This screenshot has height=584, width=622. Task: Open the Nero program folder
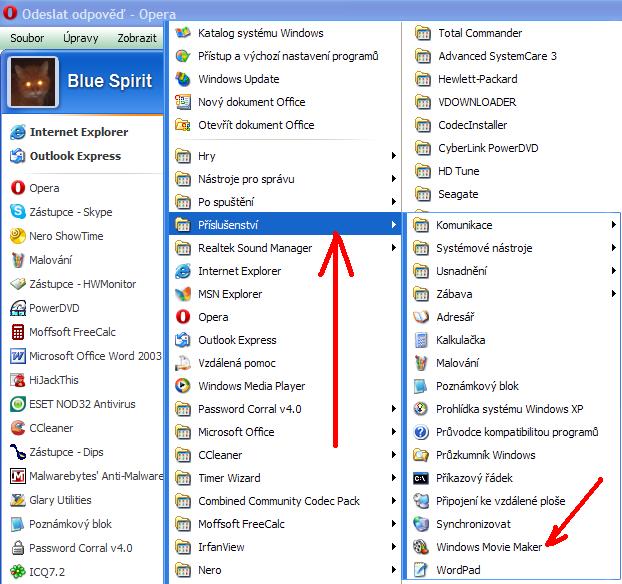click(x=285, y=570)
